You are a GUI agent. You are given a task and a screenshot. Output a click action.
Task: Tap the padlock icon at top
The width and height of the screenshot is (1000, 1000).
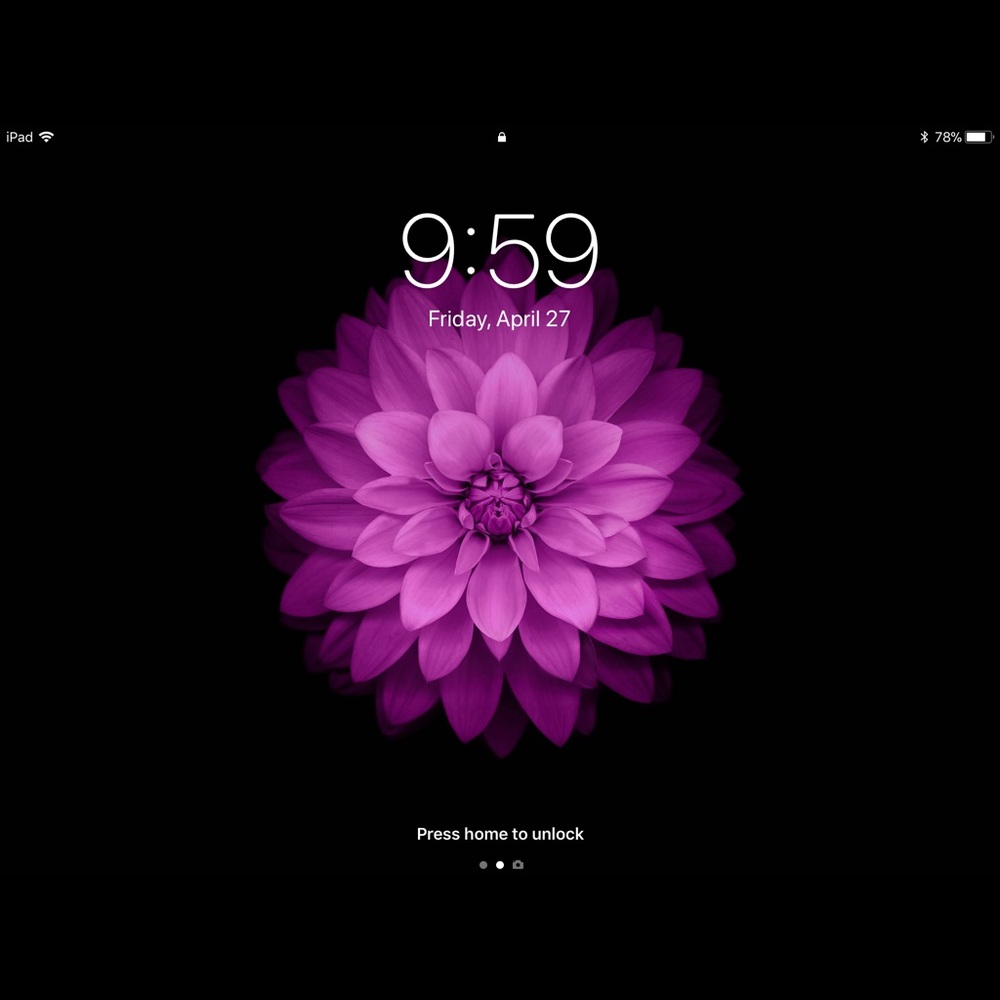pyautogui.click(x=501, y=137)
